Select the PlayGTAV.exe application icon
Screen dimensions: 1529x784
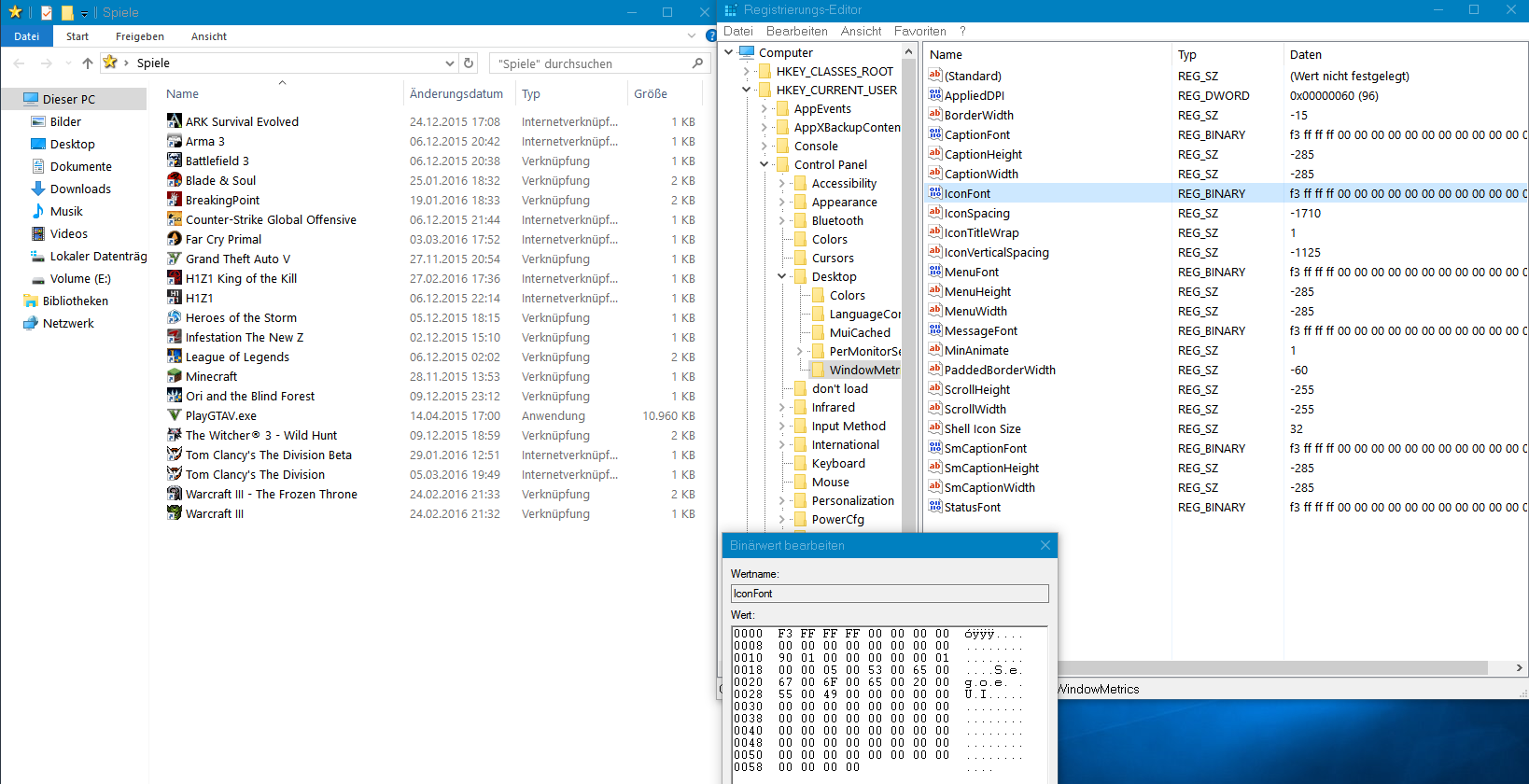click(175, 414)
